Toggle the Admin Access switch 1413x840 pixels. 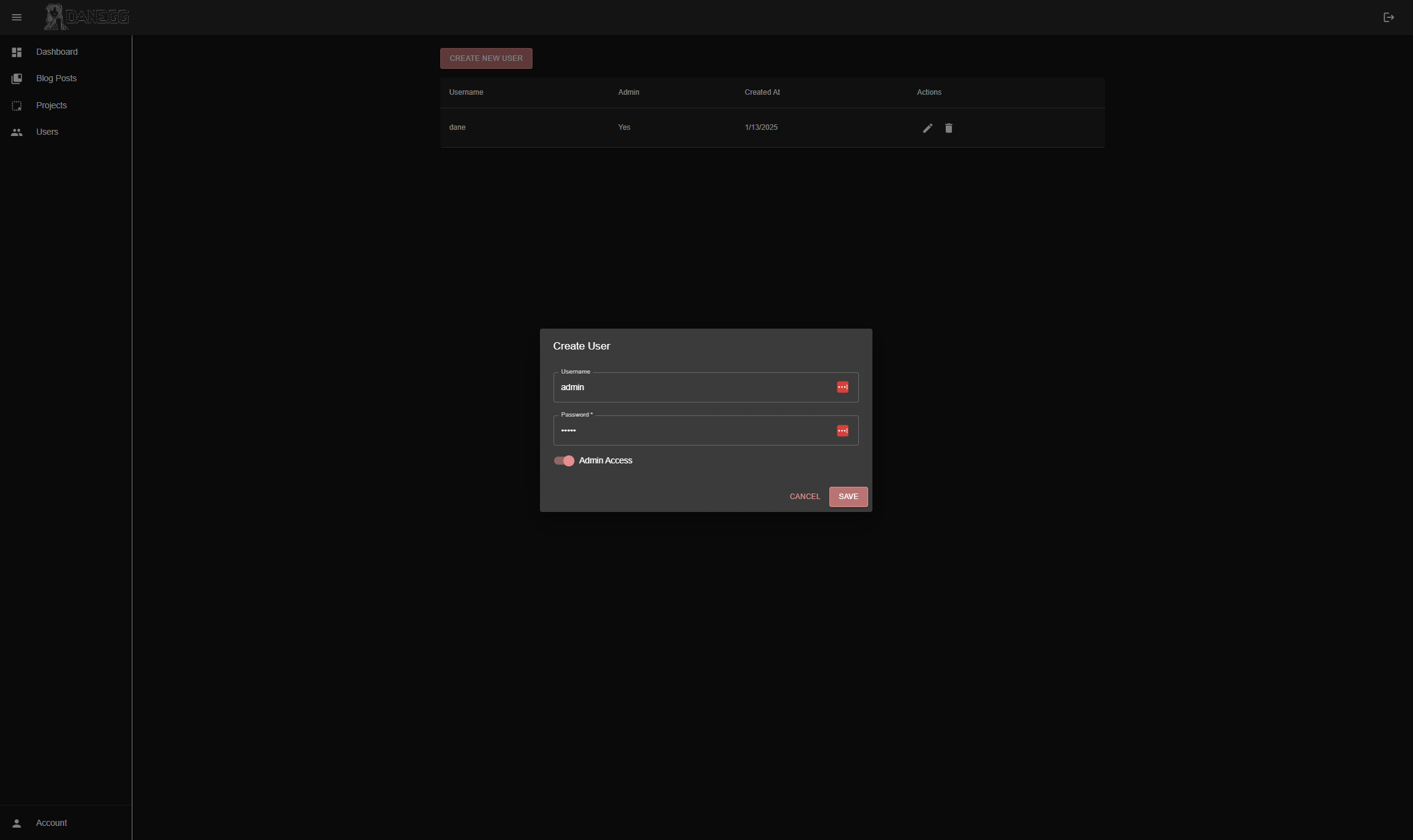coord(564,461)
